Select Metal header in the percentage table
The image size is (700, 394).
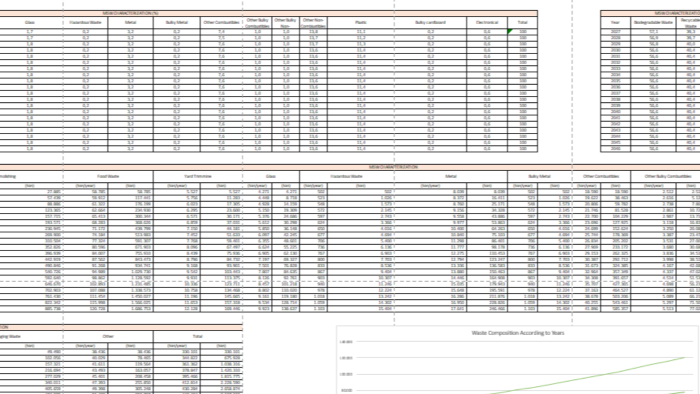pos(130,22)
